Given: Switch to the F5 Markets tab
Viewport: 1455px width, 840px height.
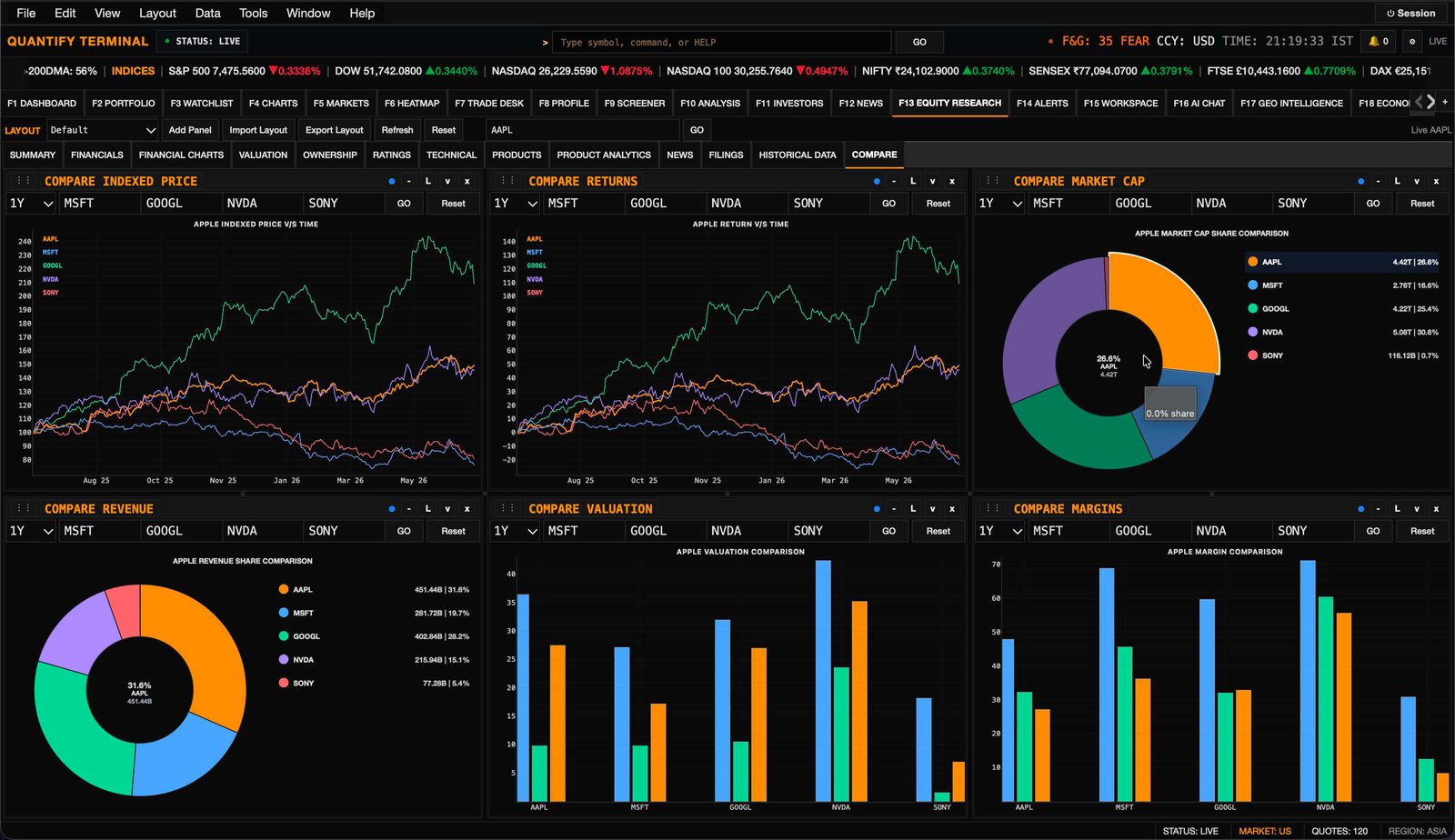Looking at the screenshot, I should click(341, 103).
